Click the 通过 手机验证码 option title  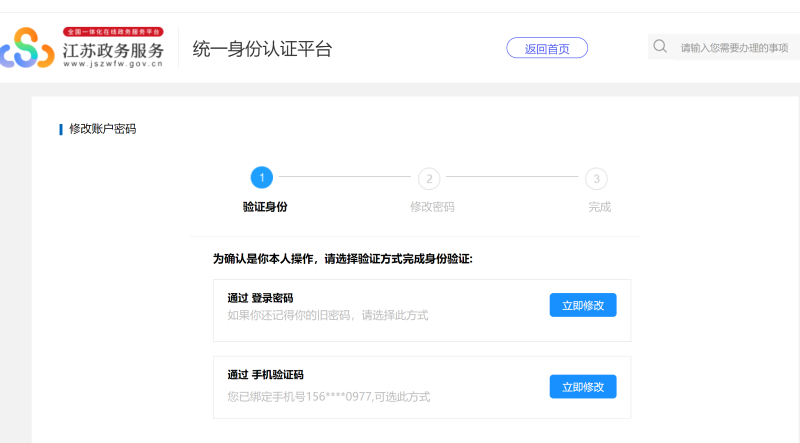coord(265,375)
